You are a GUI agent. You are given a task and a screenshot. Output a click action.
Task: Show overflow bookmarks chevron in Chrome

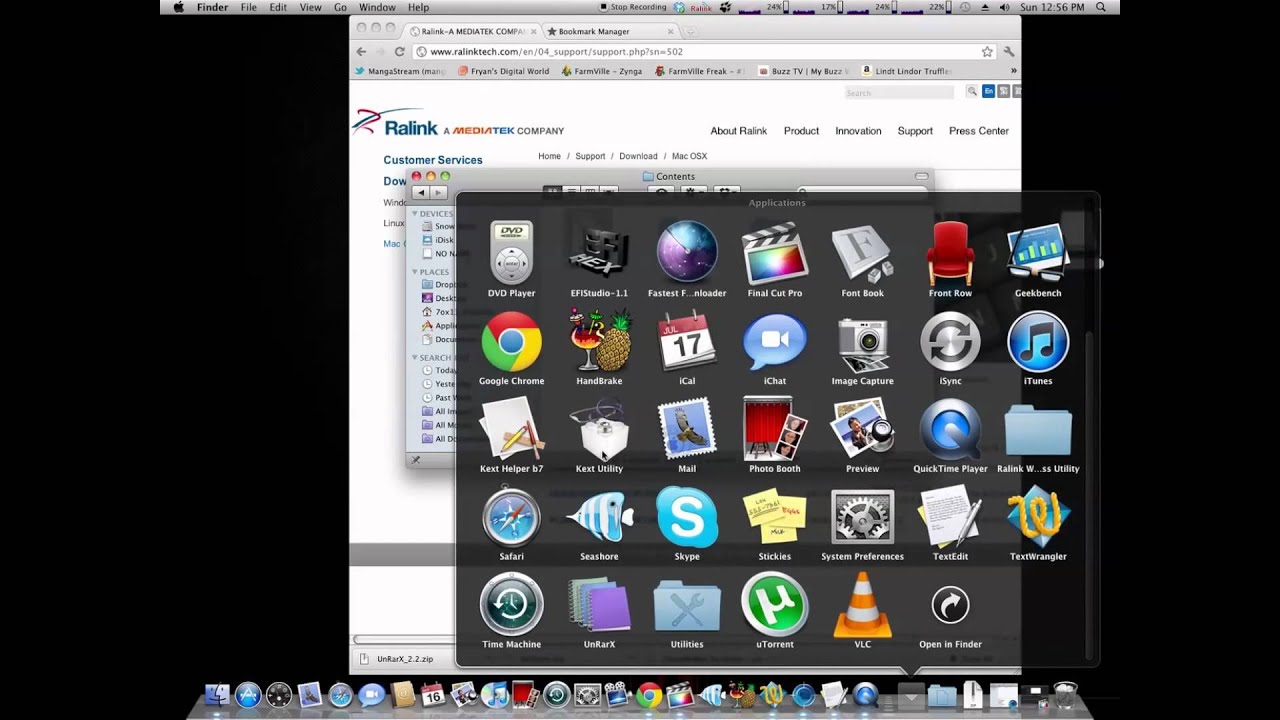point(1013,72)
